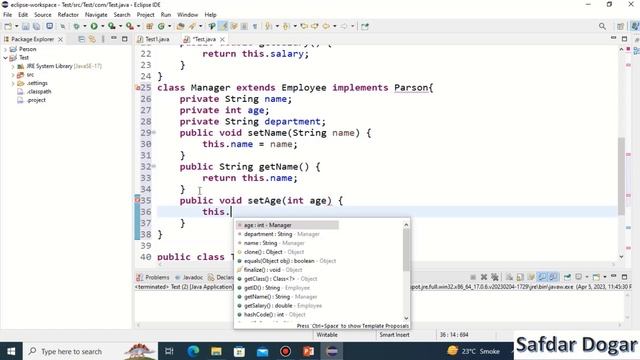
Task: Click the Save All toolbar icon
Action: click(36, 26)
